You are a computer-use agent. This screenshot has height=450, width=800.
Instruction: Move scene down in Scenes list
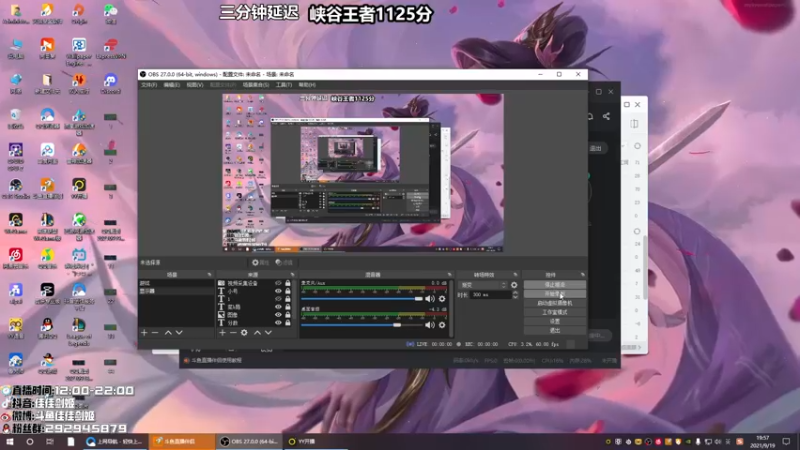[x=179, y=333]
